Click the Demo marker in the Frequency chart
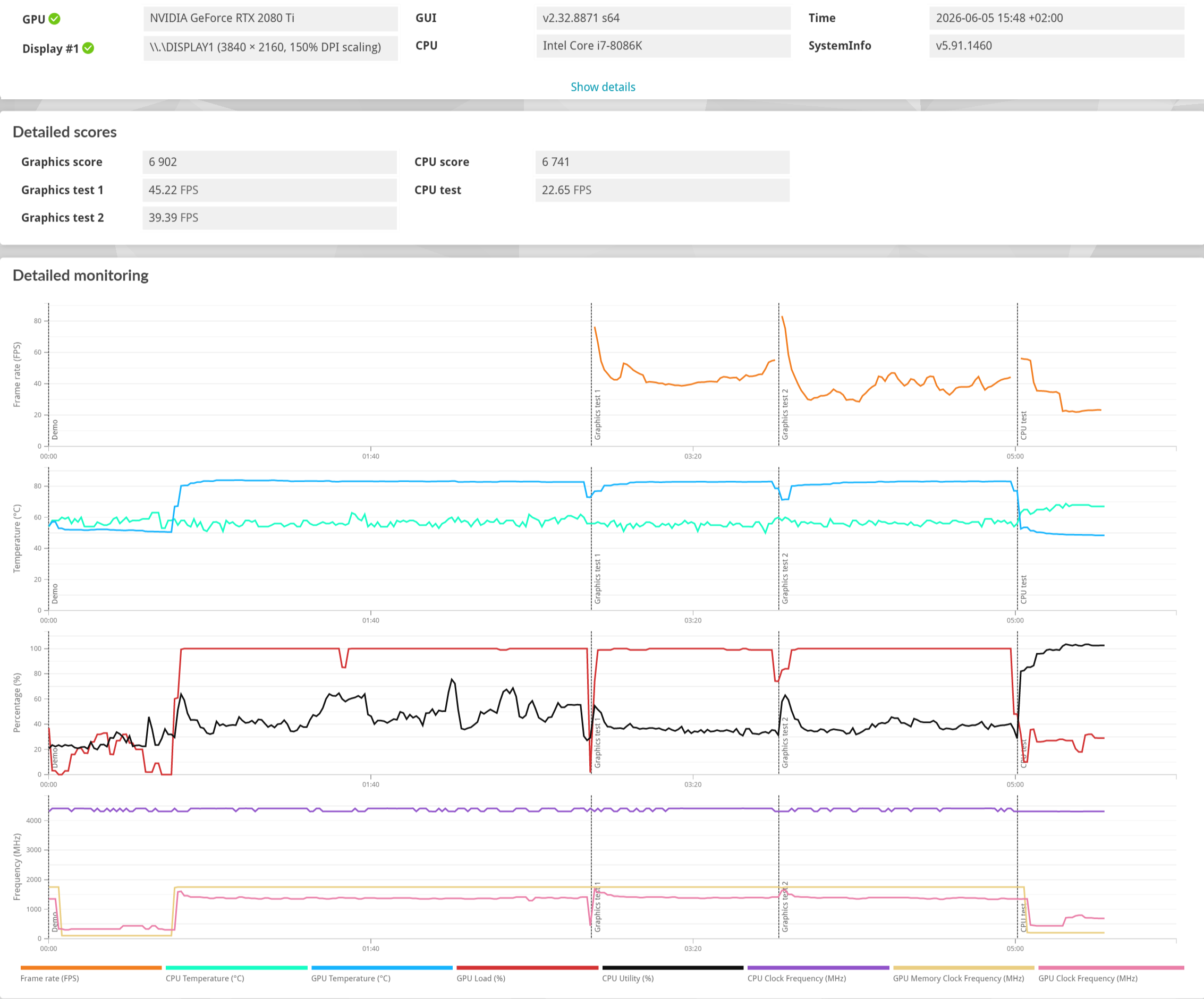The image size is (1204, 999). click(x=55, y=922)
